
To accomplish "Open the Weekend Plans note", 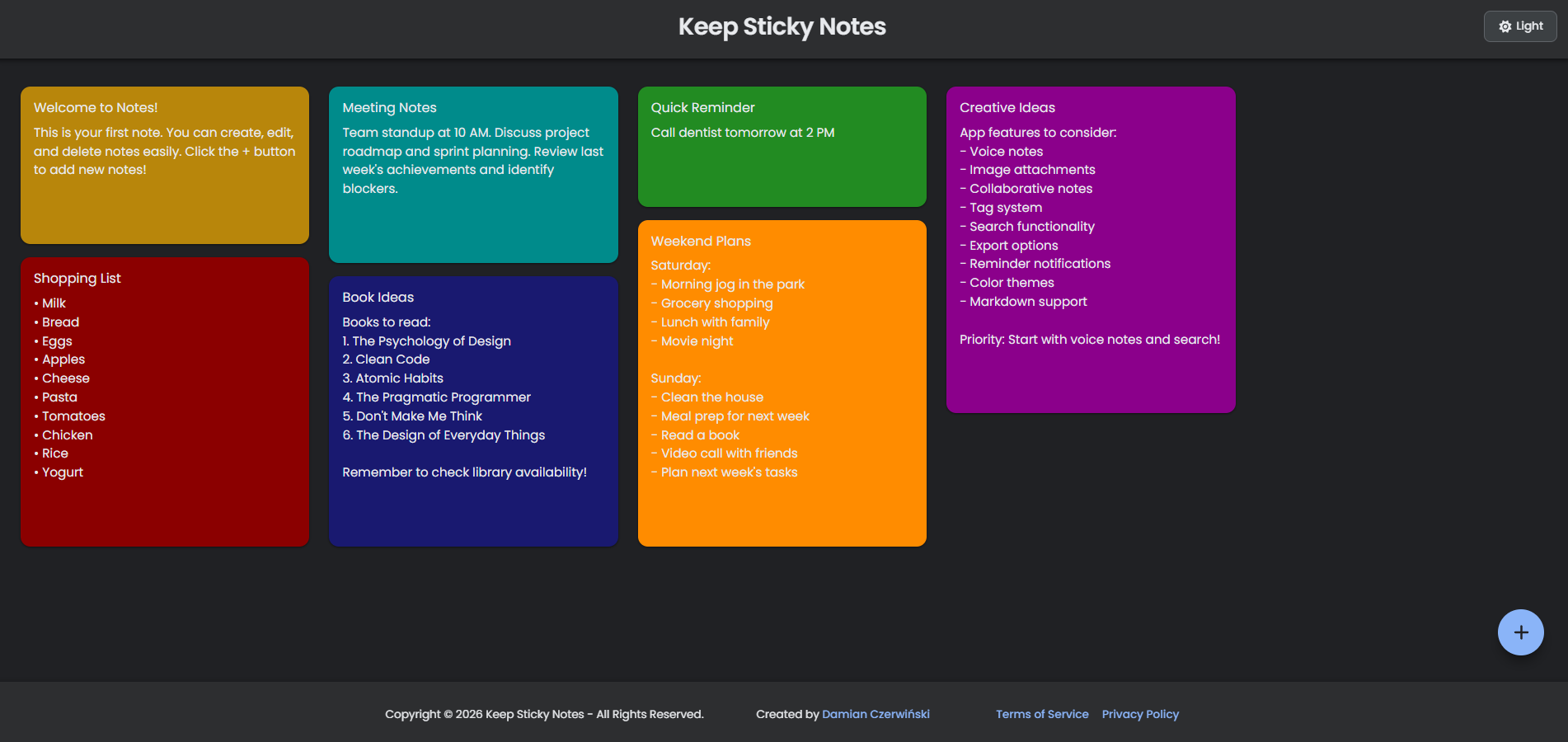I will point(782,507).
